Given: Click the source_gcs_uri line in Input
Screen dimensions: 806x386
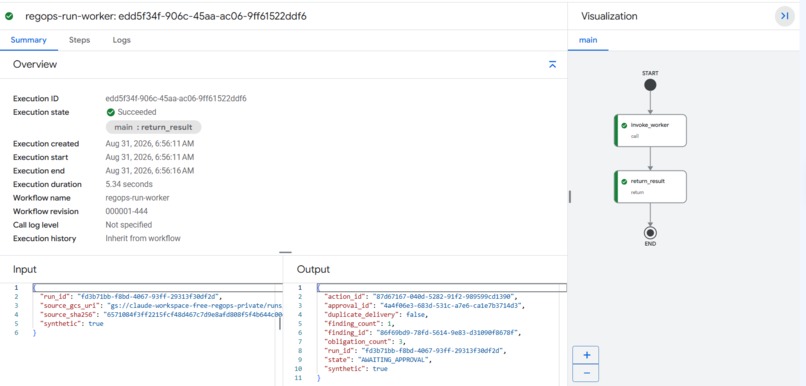Looking at the screenshot, I should [x=160, y=306].
